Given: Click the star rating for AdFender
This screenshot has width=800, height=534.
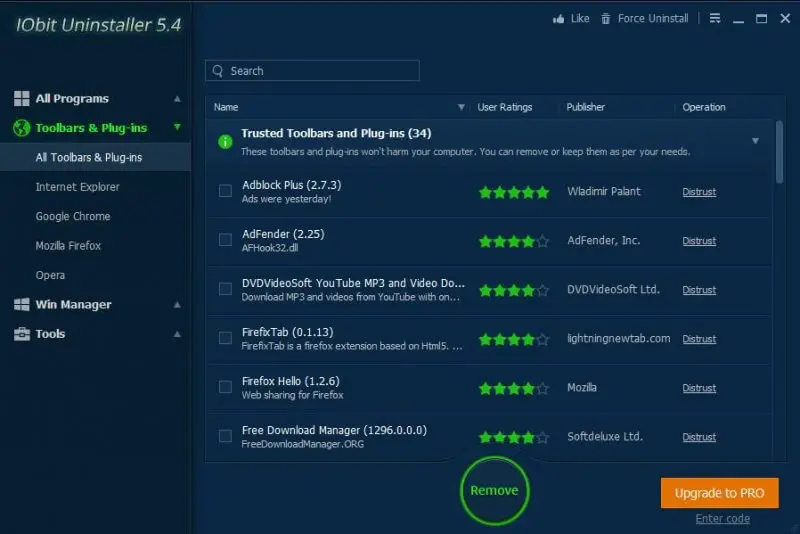Looking at the screenshot, I should click(514, 241).
